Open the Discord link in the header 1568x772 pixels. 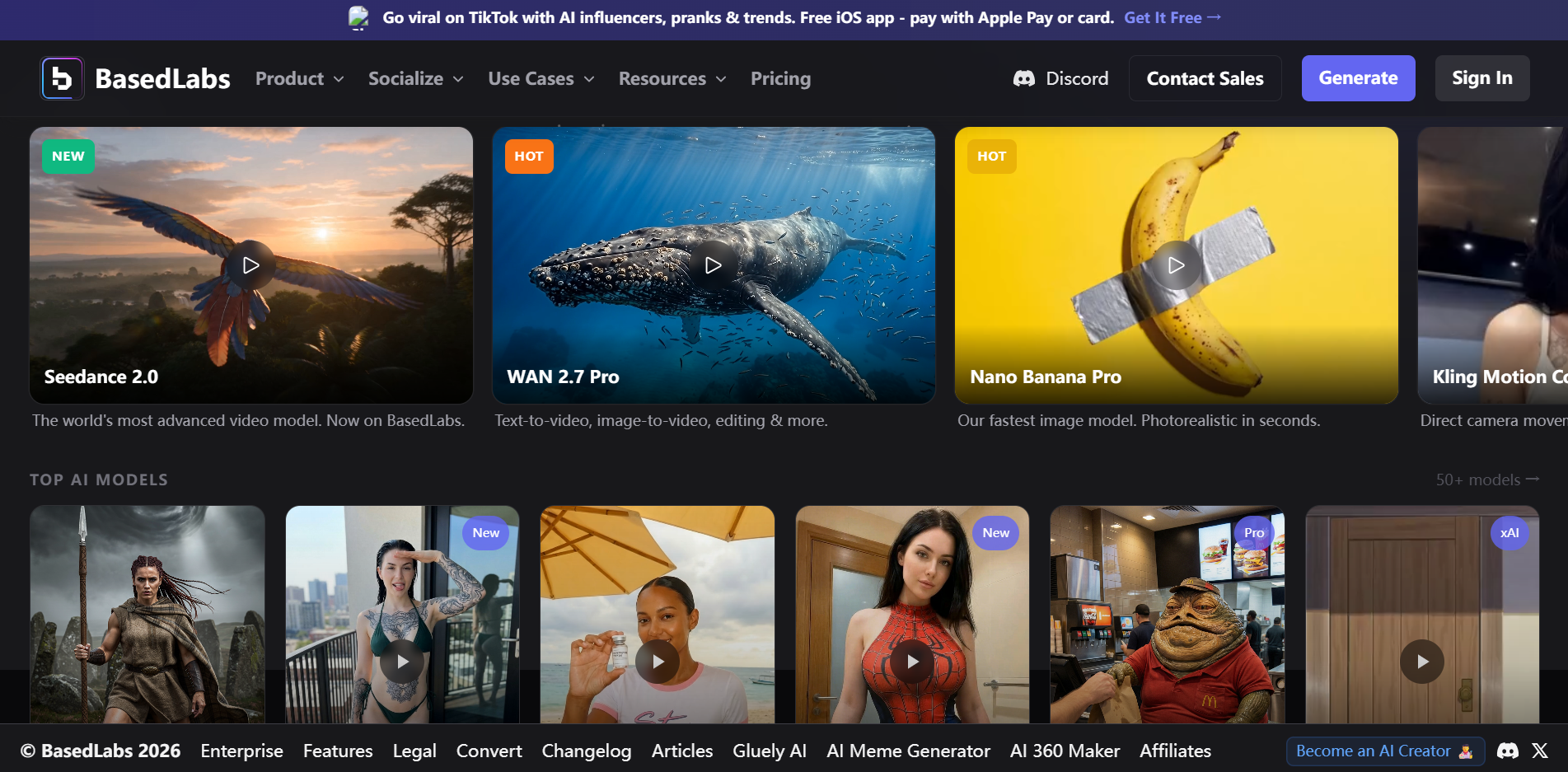tap(1061, 78)
